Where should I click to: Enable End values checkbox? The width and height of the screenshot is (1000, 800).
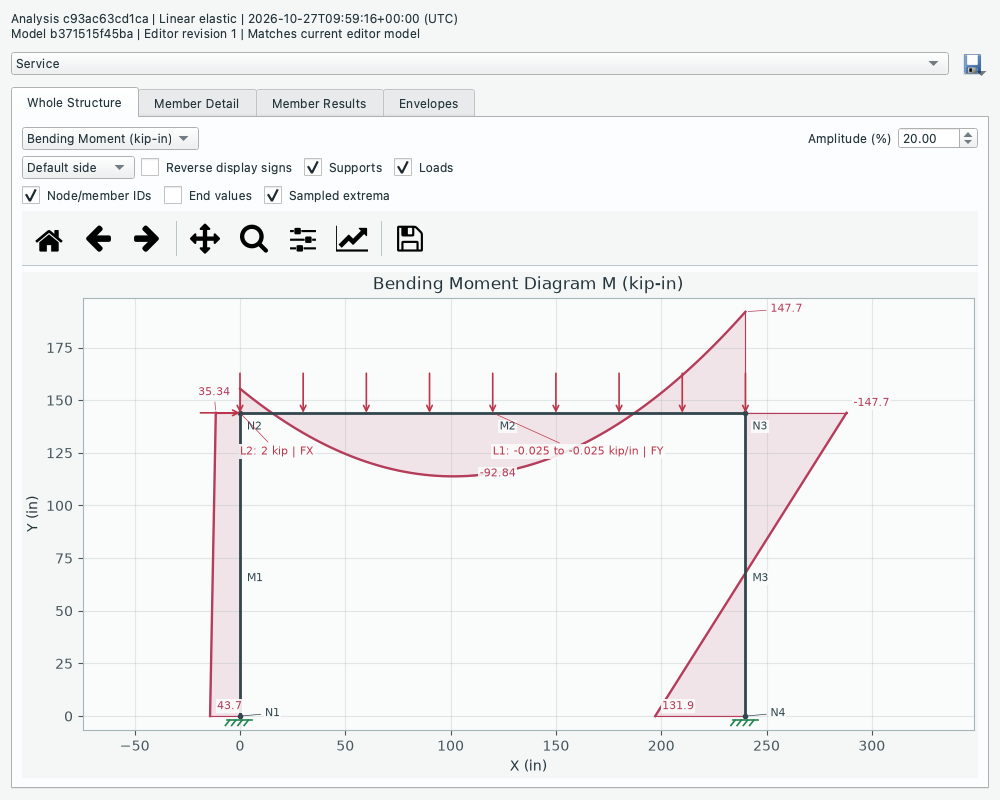pos(173,195)
